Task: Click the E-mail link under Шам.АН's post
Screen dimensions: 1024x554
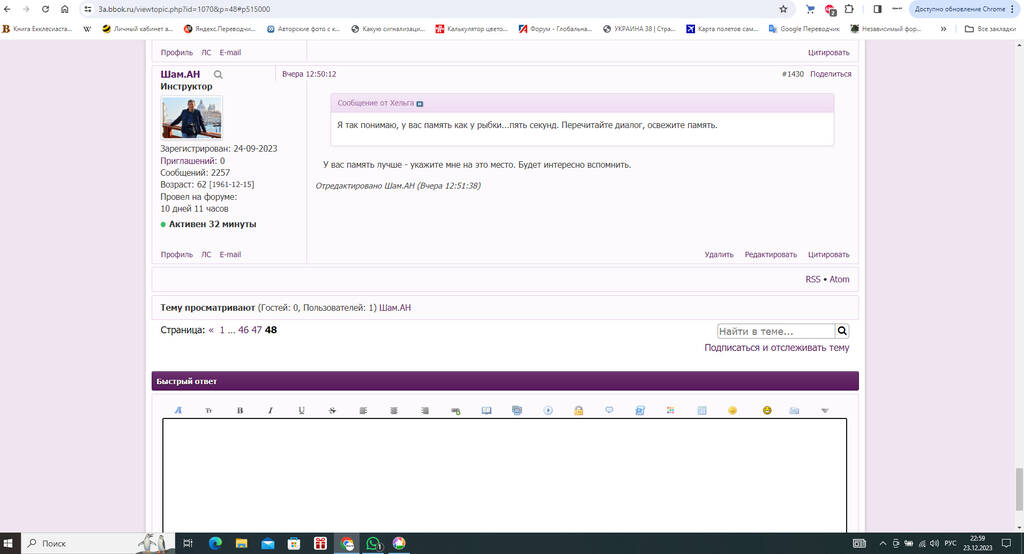Action: coord(230,255)
